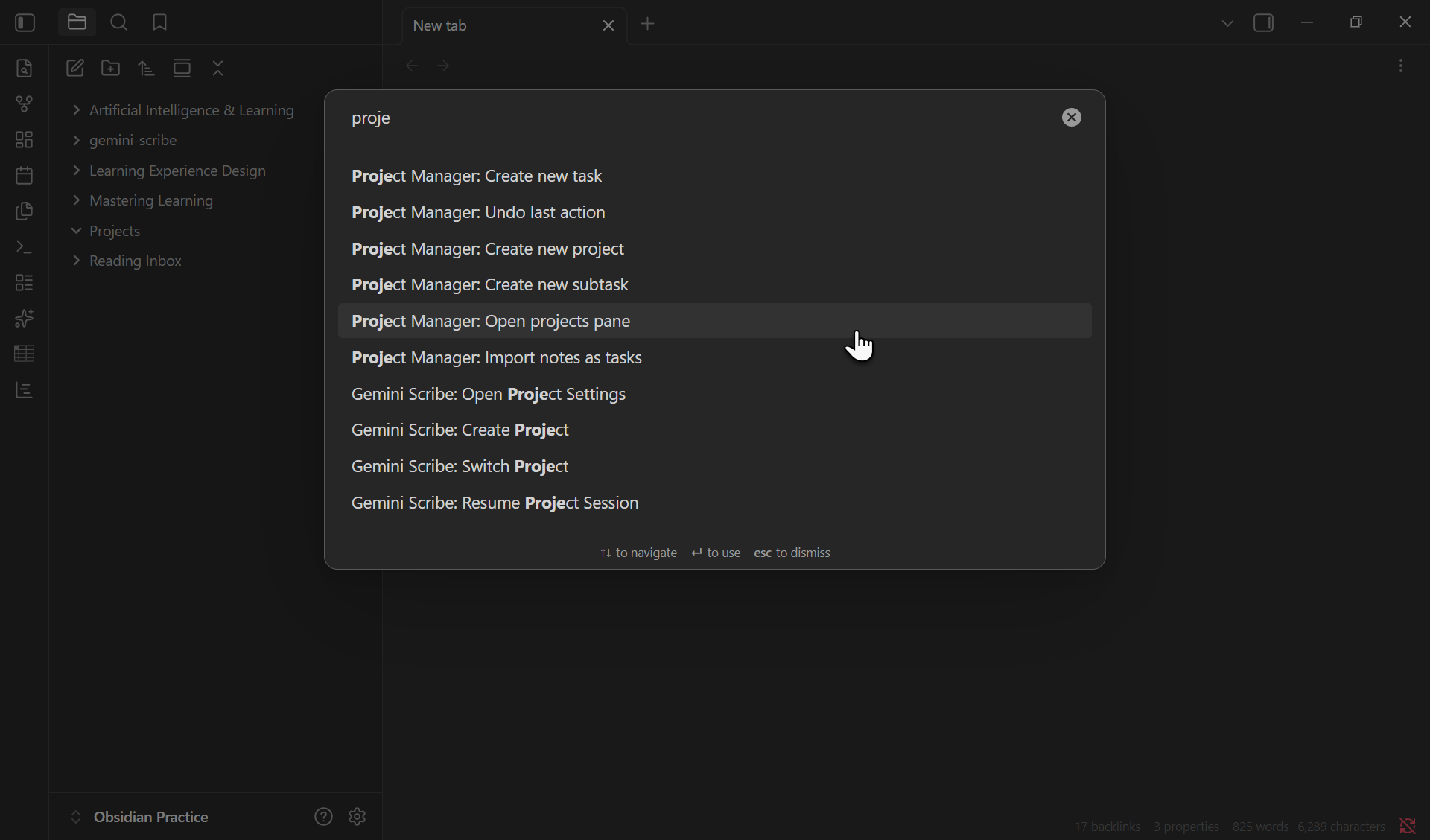Open graph view from ribbon
Image resolution: width=1430 pixels, height=840 pixels.
pos(25,104)
